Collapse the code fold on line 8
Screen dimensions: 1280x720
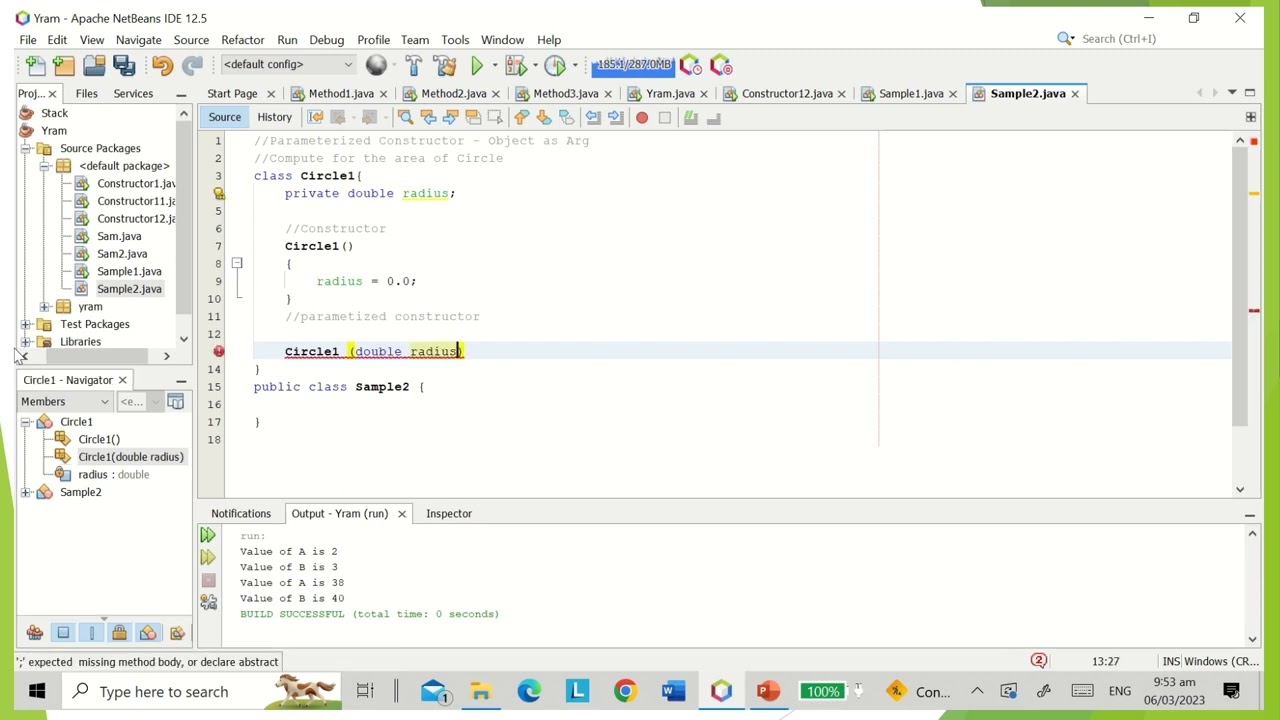click(237, 263)
